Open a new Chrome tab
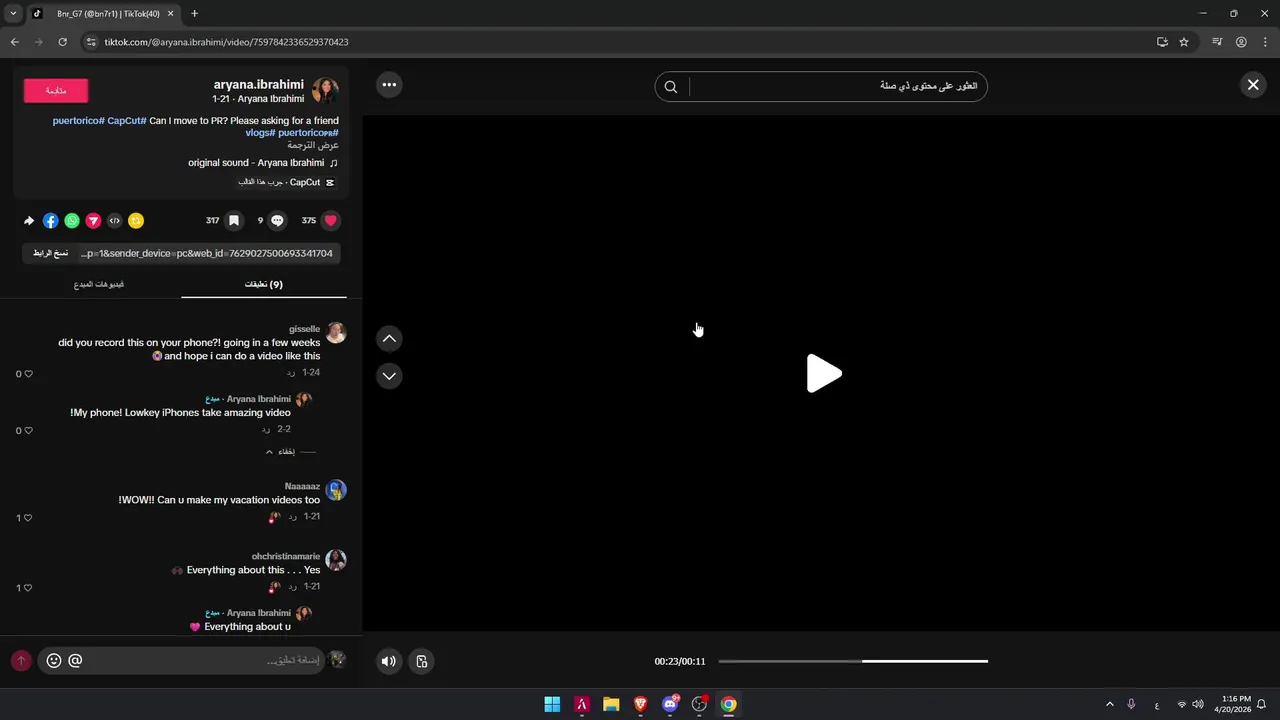The image size is (1280, 720). 194,14
